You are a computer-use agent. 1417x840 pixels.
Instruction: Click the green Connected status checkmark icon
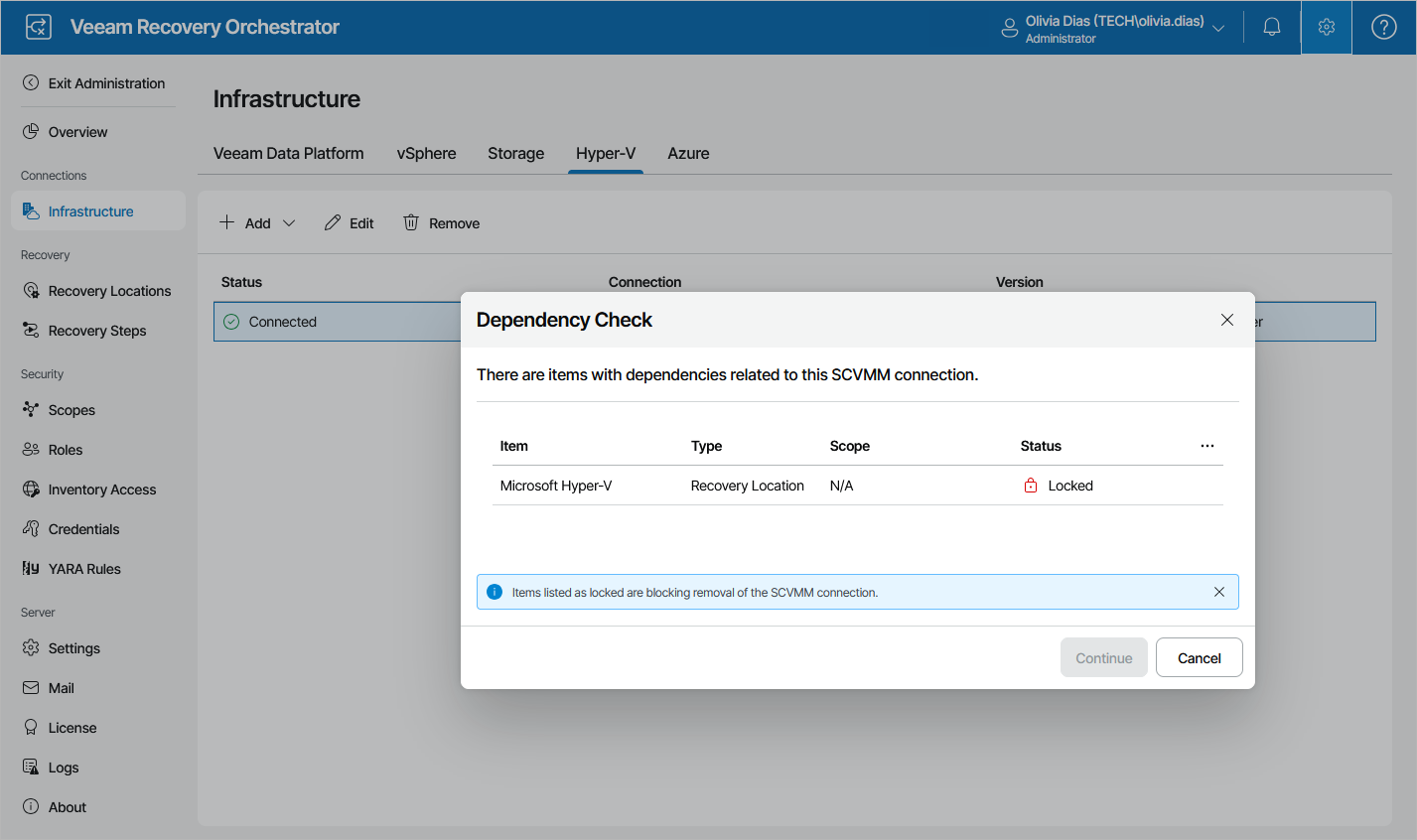[231, 322]
